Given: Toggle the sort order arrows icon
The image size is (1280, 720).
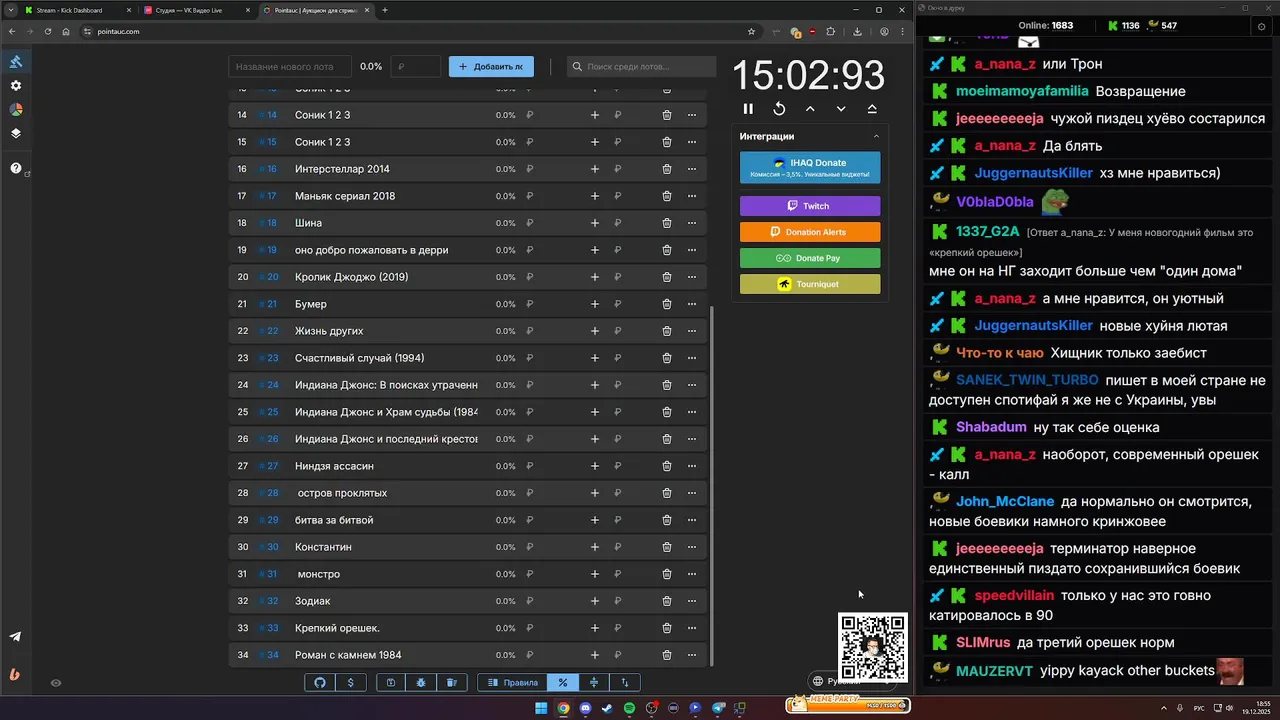Looking at the screenshot, I should (625, 682).
